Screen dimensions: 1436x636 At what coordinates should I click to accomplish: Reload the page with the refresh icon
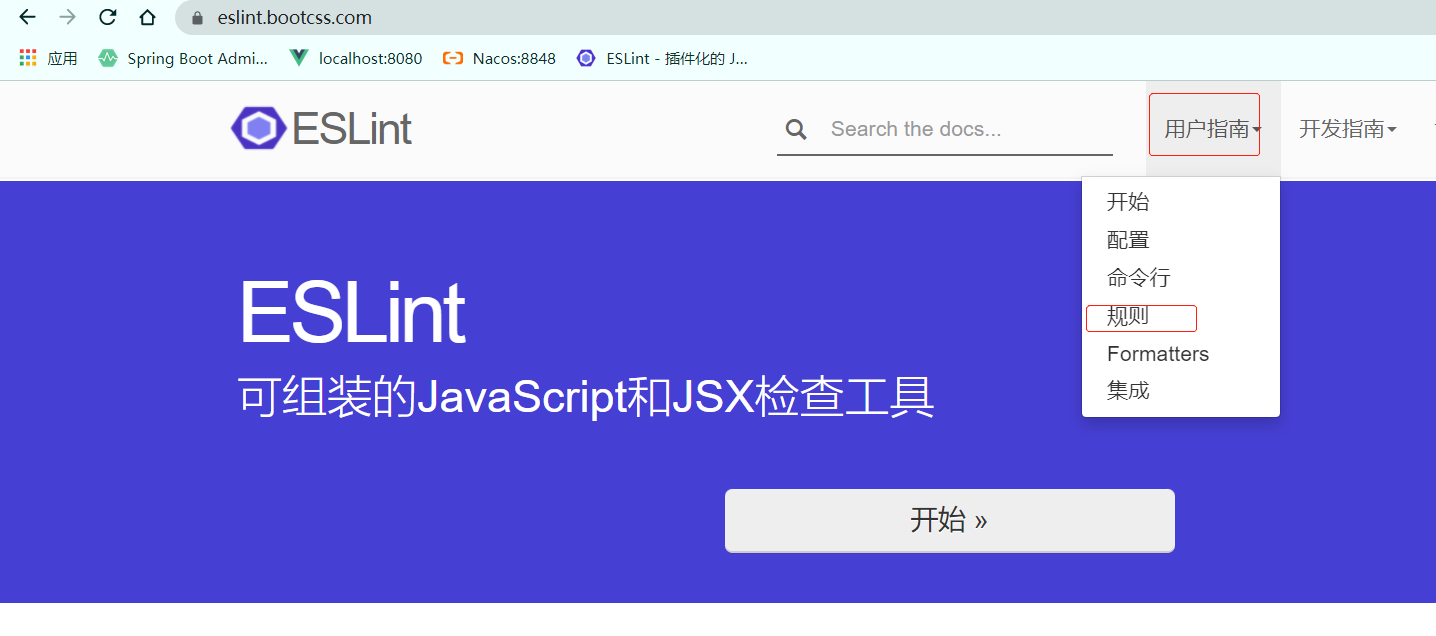pyautogui.click(x=107, y=17)
